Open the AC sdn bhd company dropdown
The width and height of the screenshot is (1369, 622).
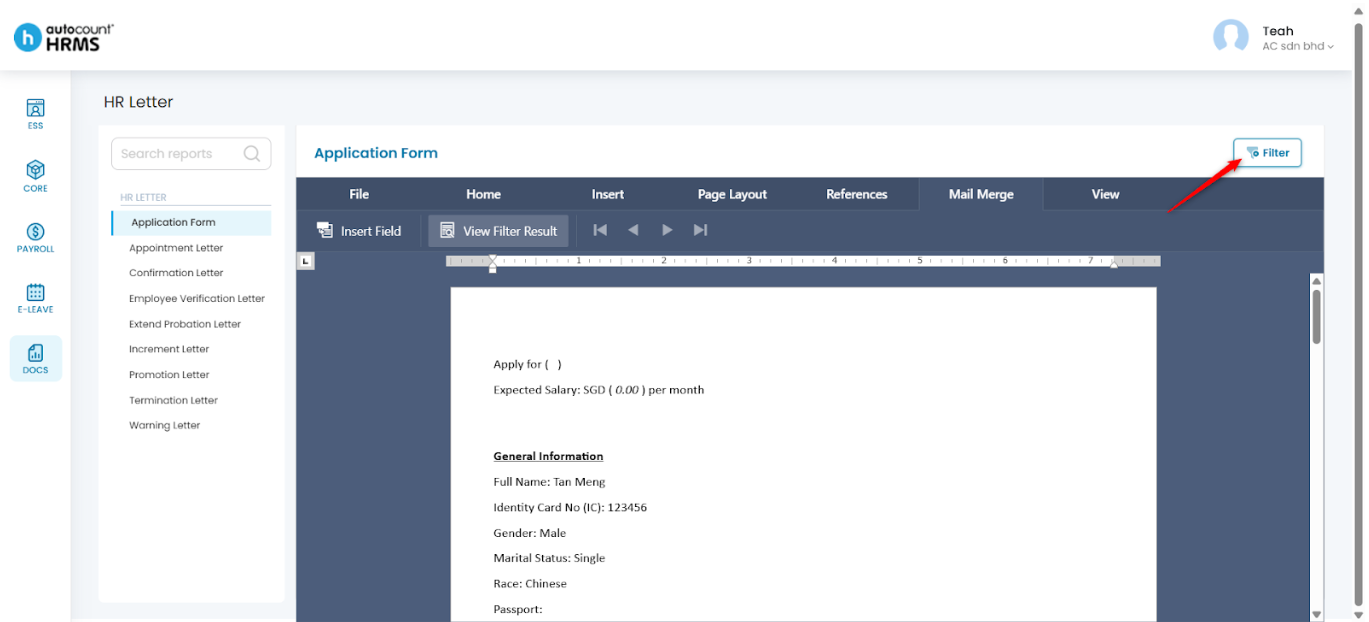click(x=1297, y=46)
